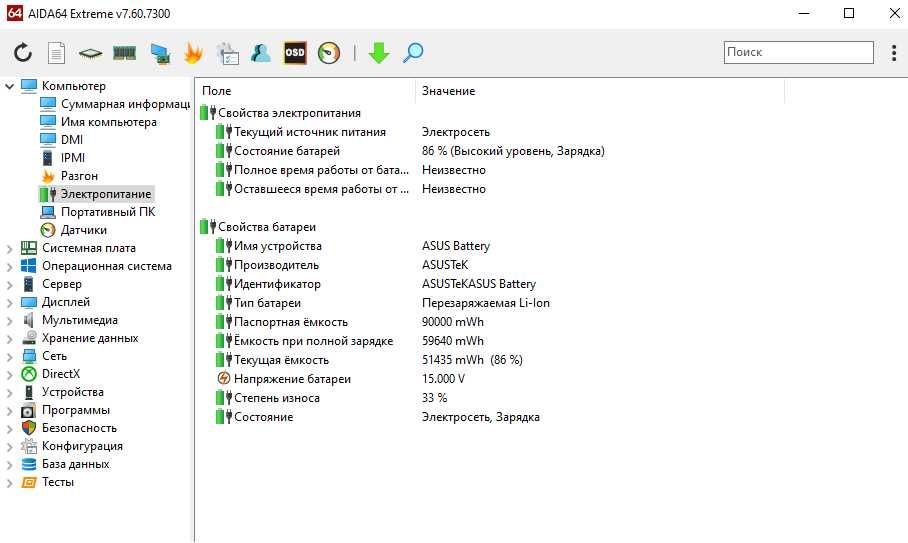Select Электропитание tree item

coord(96,194)
